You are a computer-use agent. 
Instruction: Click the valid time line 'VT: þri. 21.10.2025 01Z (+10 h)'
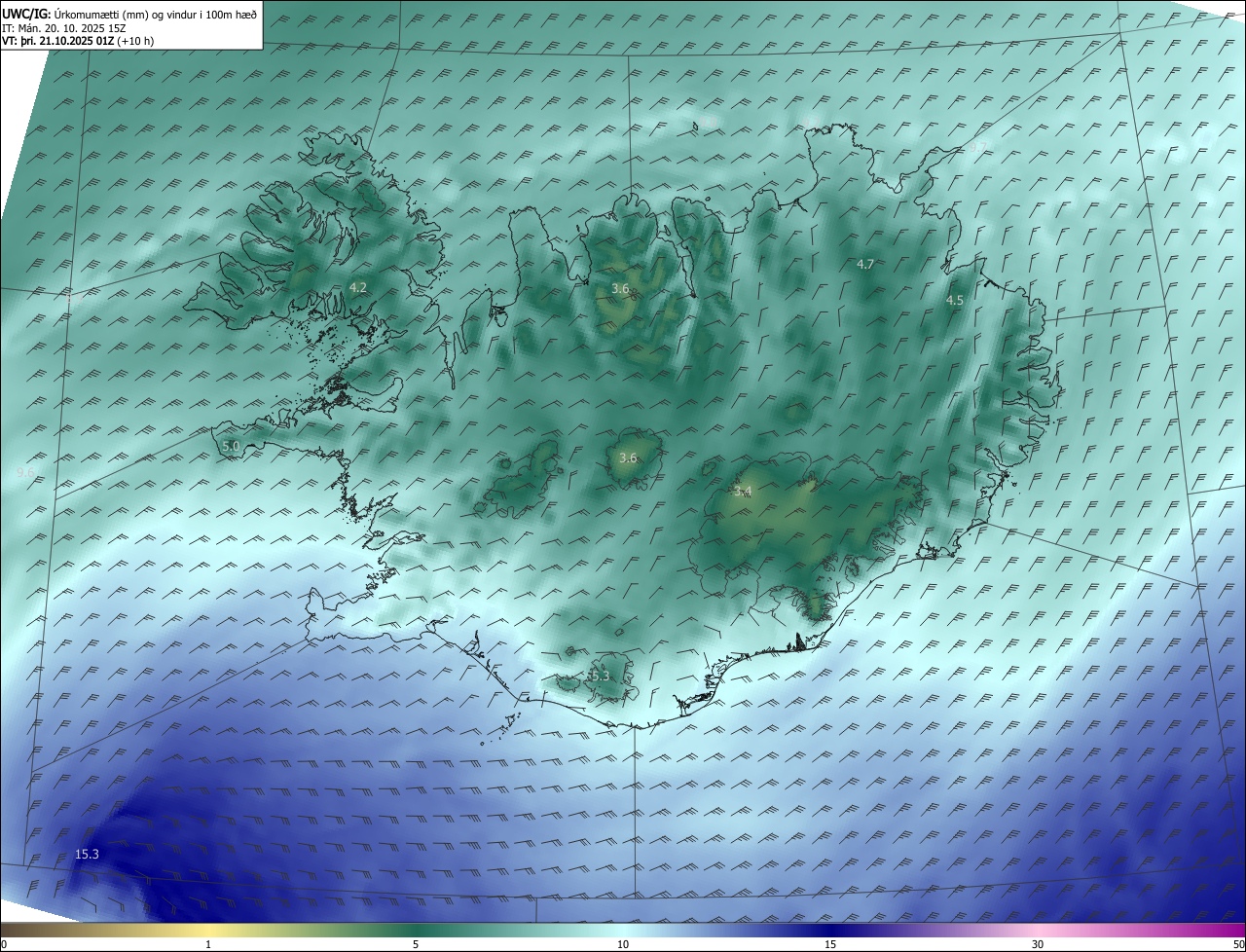[78, 41]
